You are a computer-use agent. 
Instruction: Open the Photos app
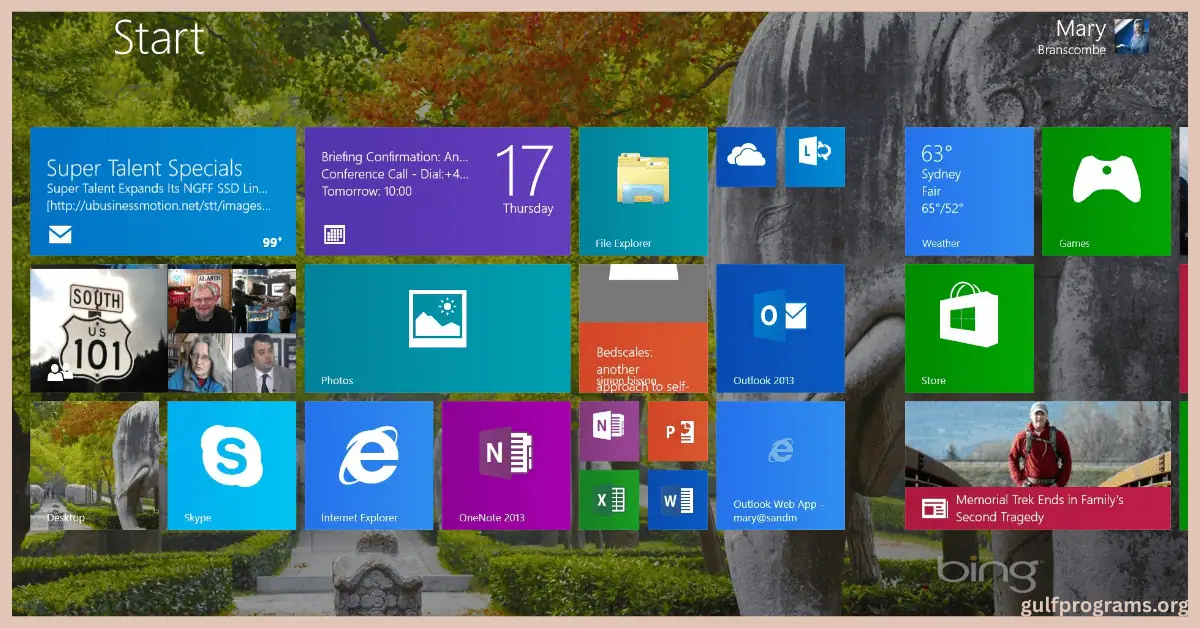pyautogui.click(x=437, y=328)
